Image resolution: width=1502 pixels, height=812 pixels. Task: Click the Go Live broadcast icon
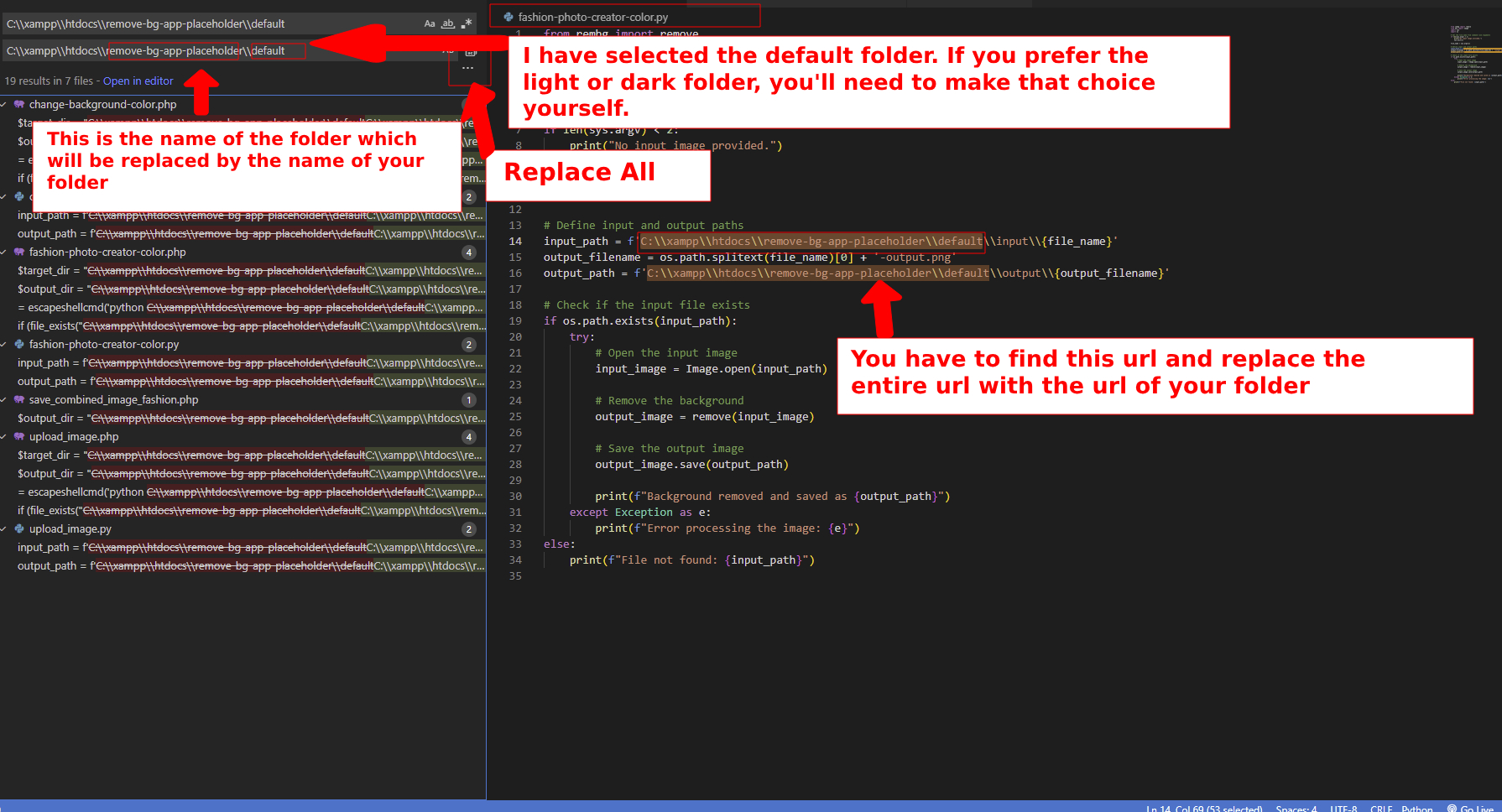(1452, 808)
